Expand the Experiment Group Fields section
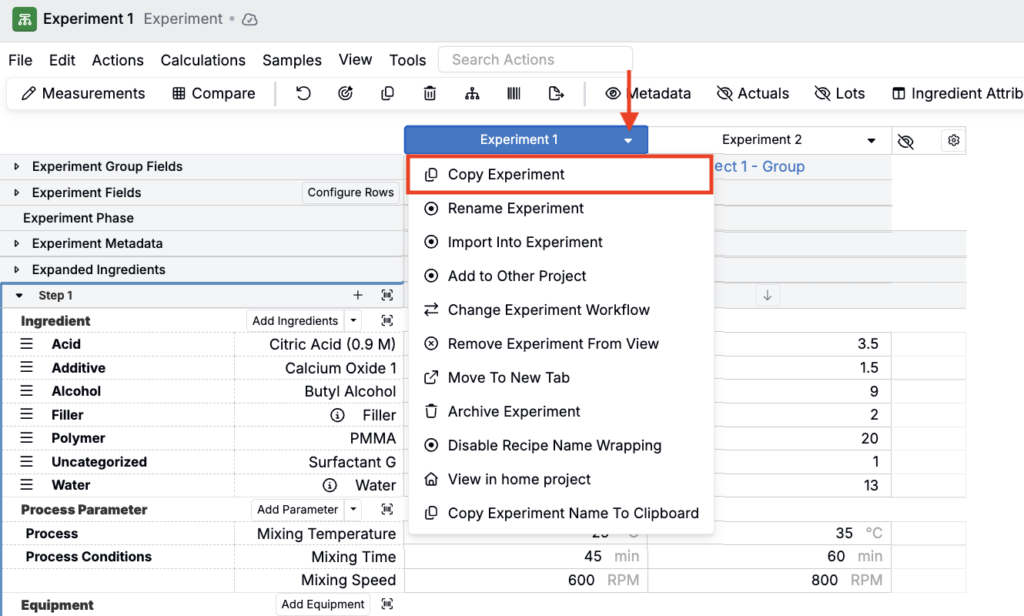The width and height of the screenshot is (1024, 616). (16, 167)
